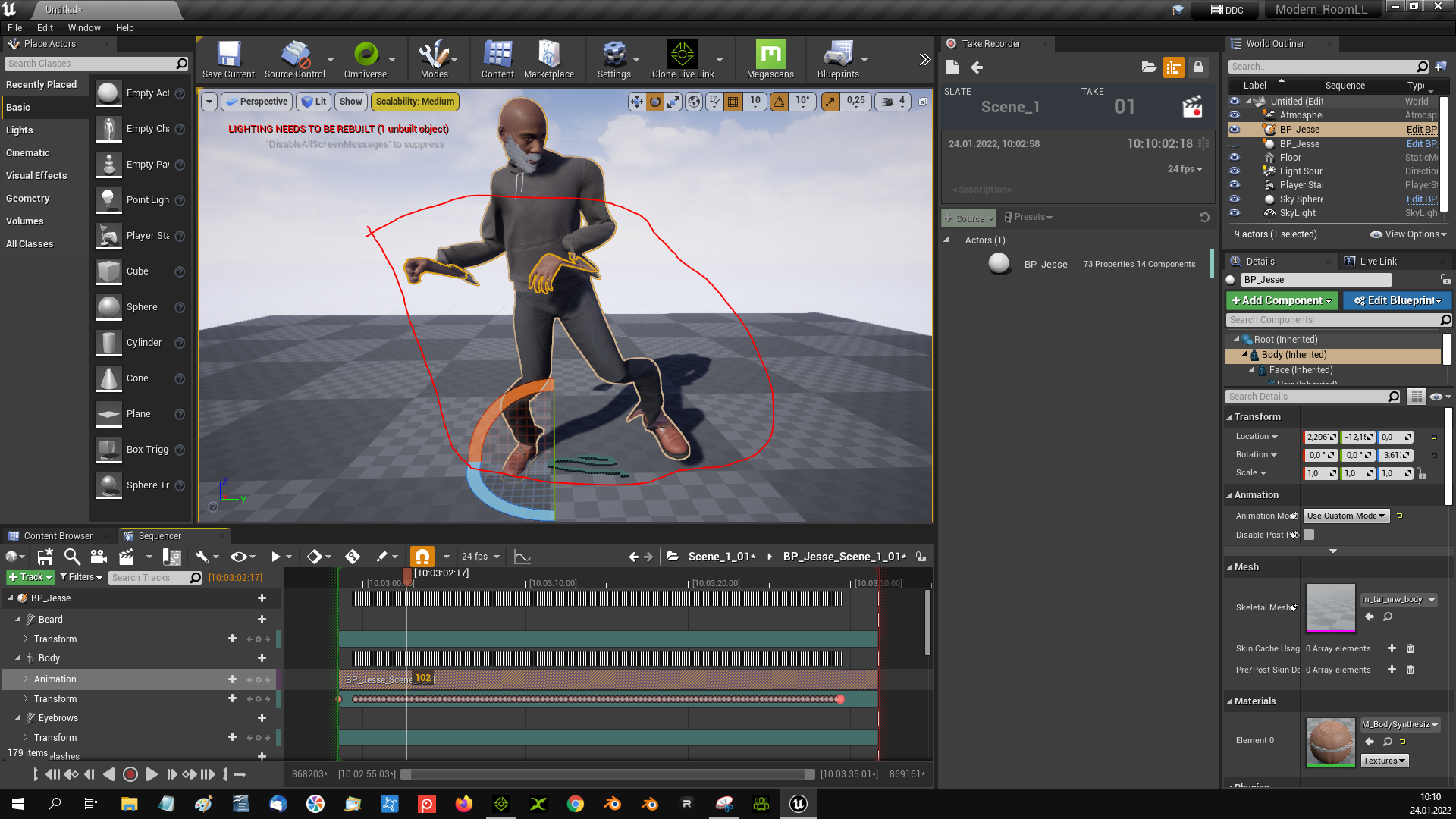Toggle Take Recorder lock icon
Screen dimensions: 1456x819
[1198, 67]
